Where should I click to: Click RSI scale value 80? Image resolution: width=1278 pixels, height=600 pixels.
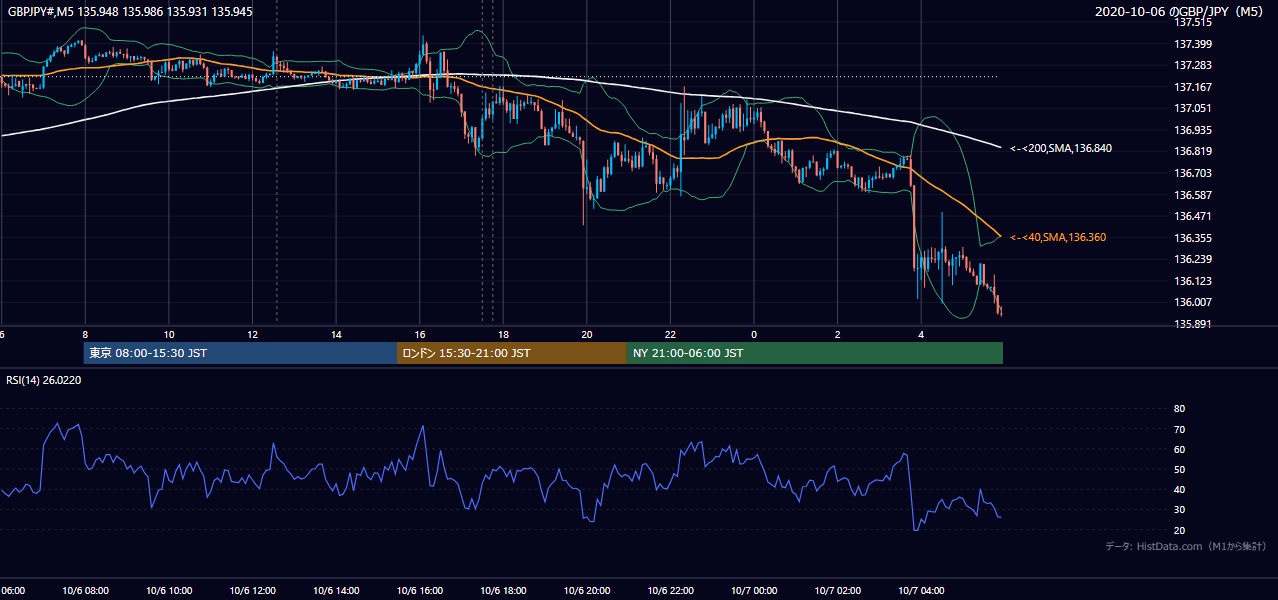click(1179, 409)
